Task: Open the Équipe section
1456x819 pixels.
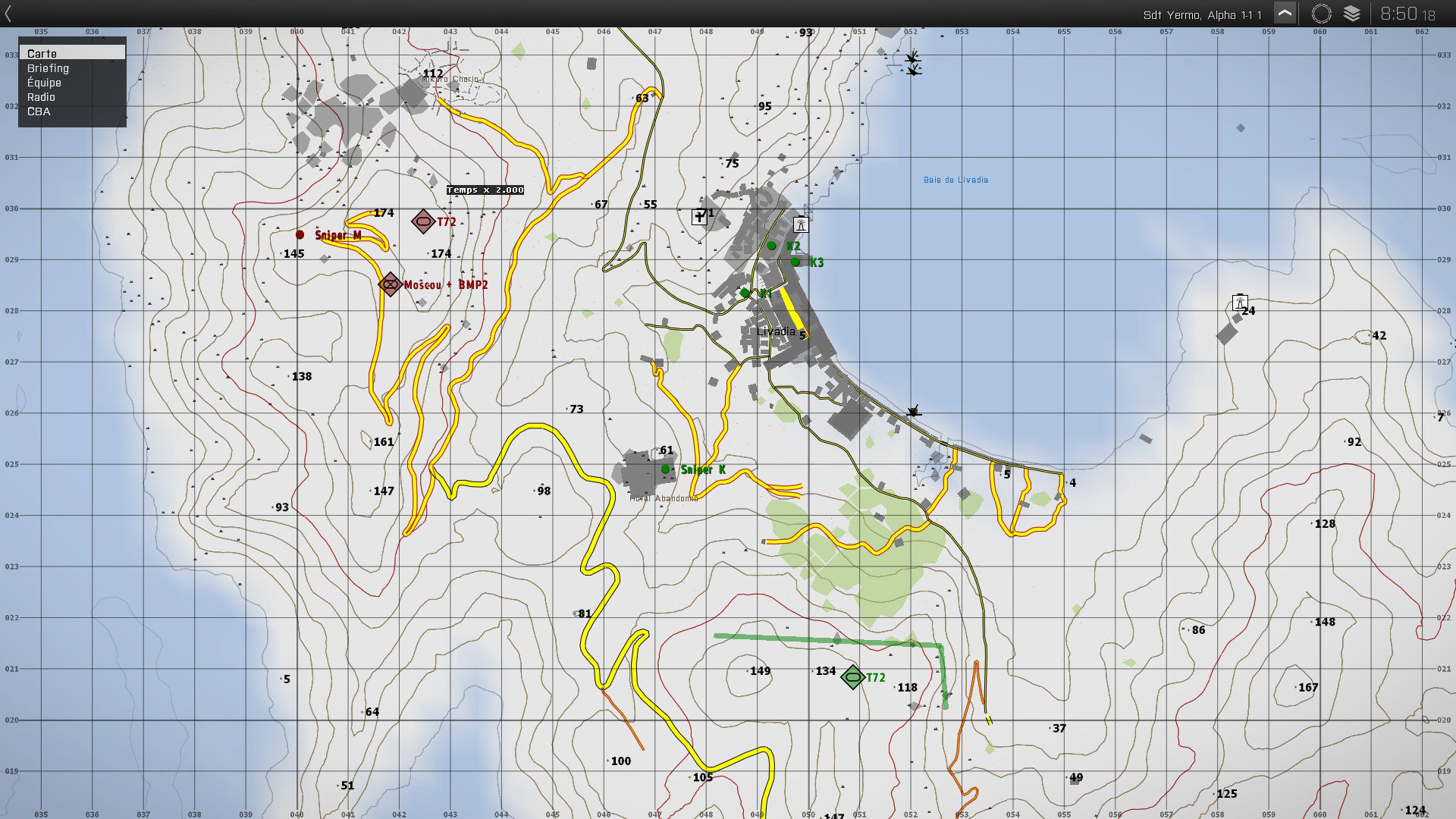Action: pyautogui.click(x=44, y=83)
